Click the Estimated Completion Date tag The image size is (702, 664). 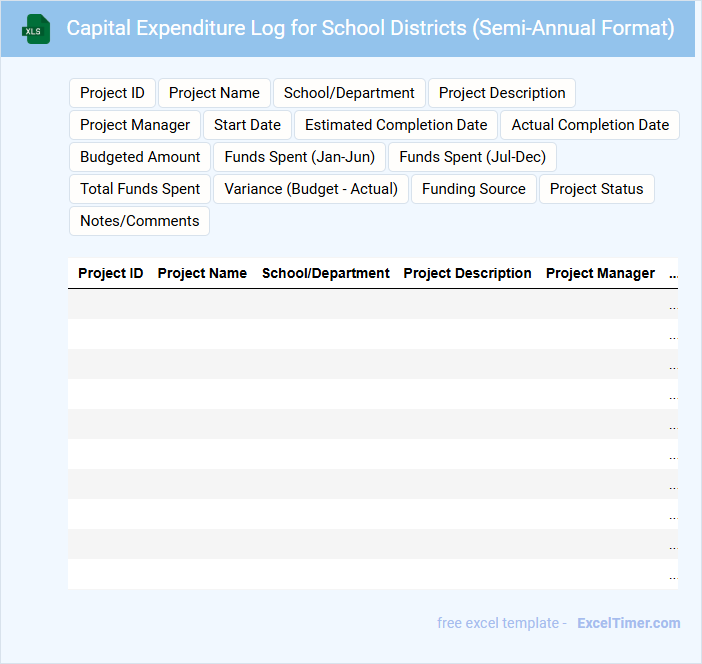[x=396, y=125]
